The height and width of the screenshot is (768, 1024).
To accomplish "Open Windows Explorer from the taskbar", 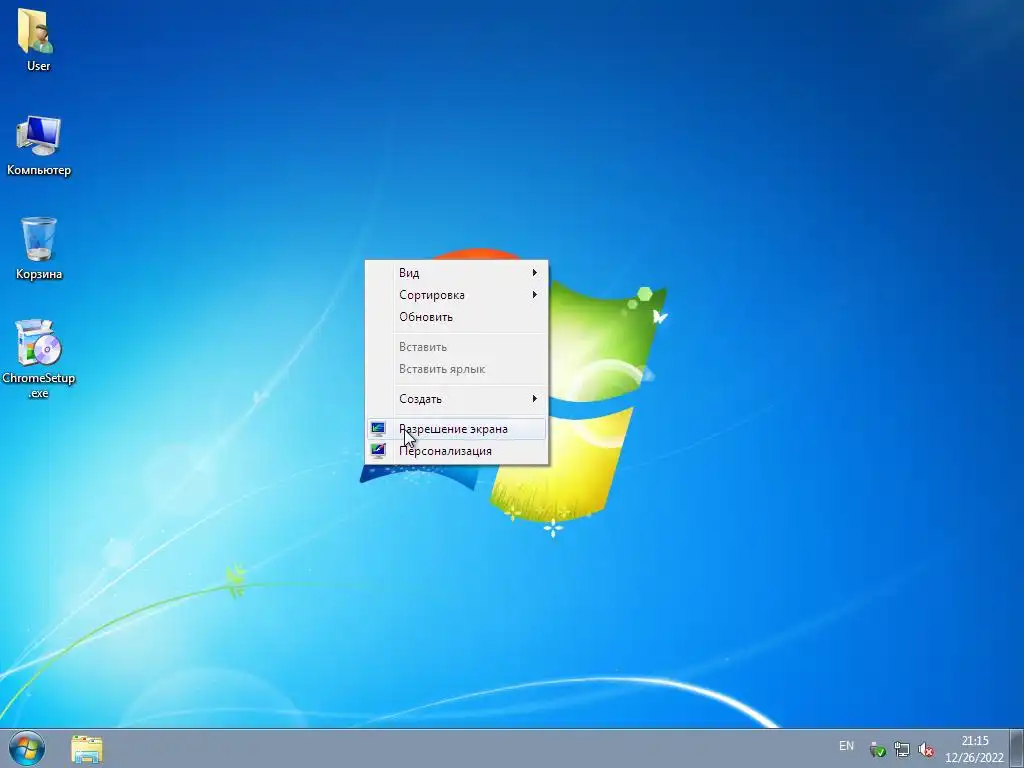I will pos(87,749).
